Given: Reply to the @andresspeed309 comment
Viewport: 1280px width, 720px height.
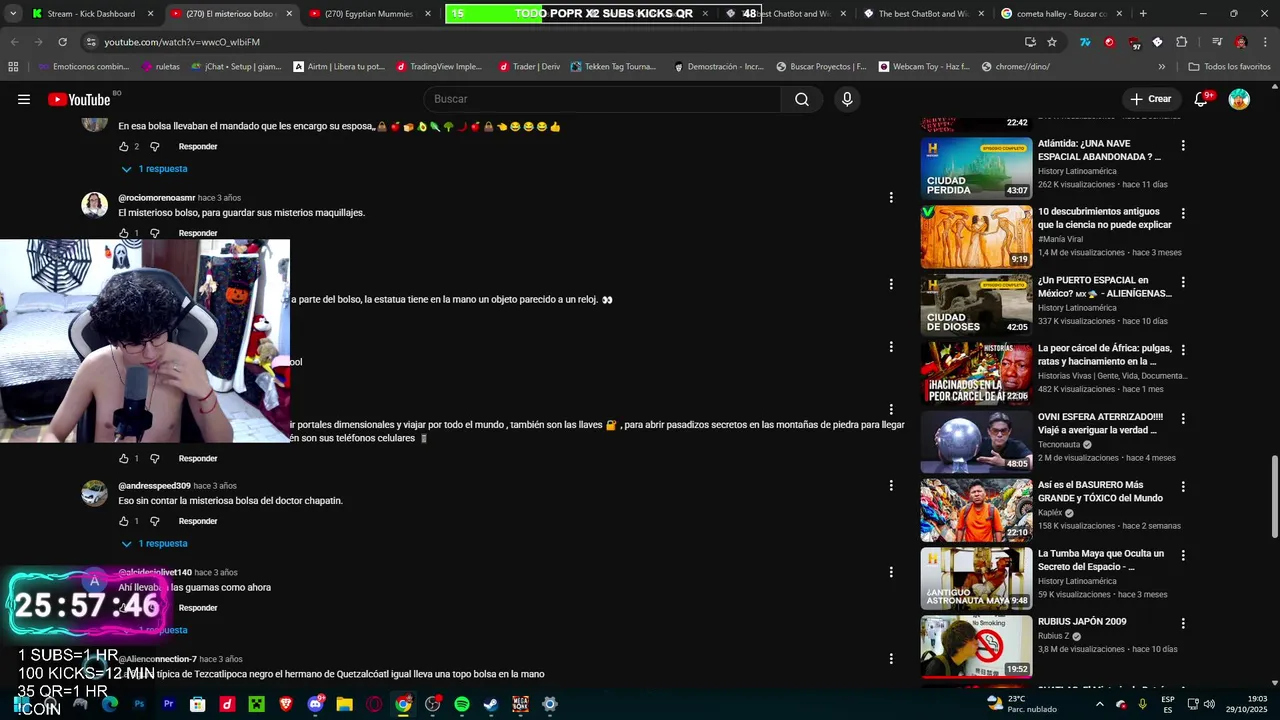Looking at the screenshot, I should (x=198, y=521).
